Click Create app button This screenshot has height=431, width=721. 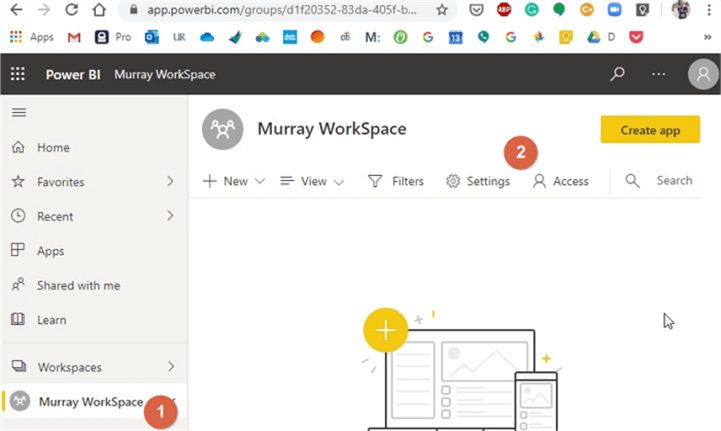650,130
